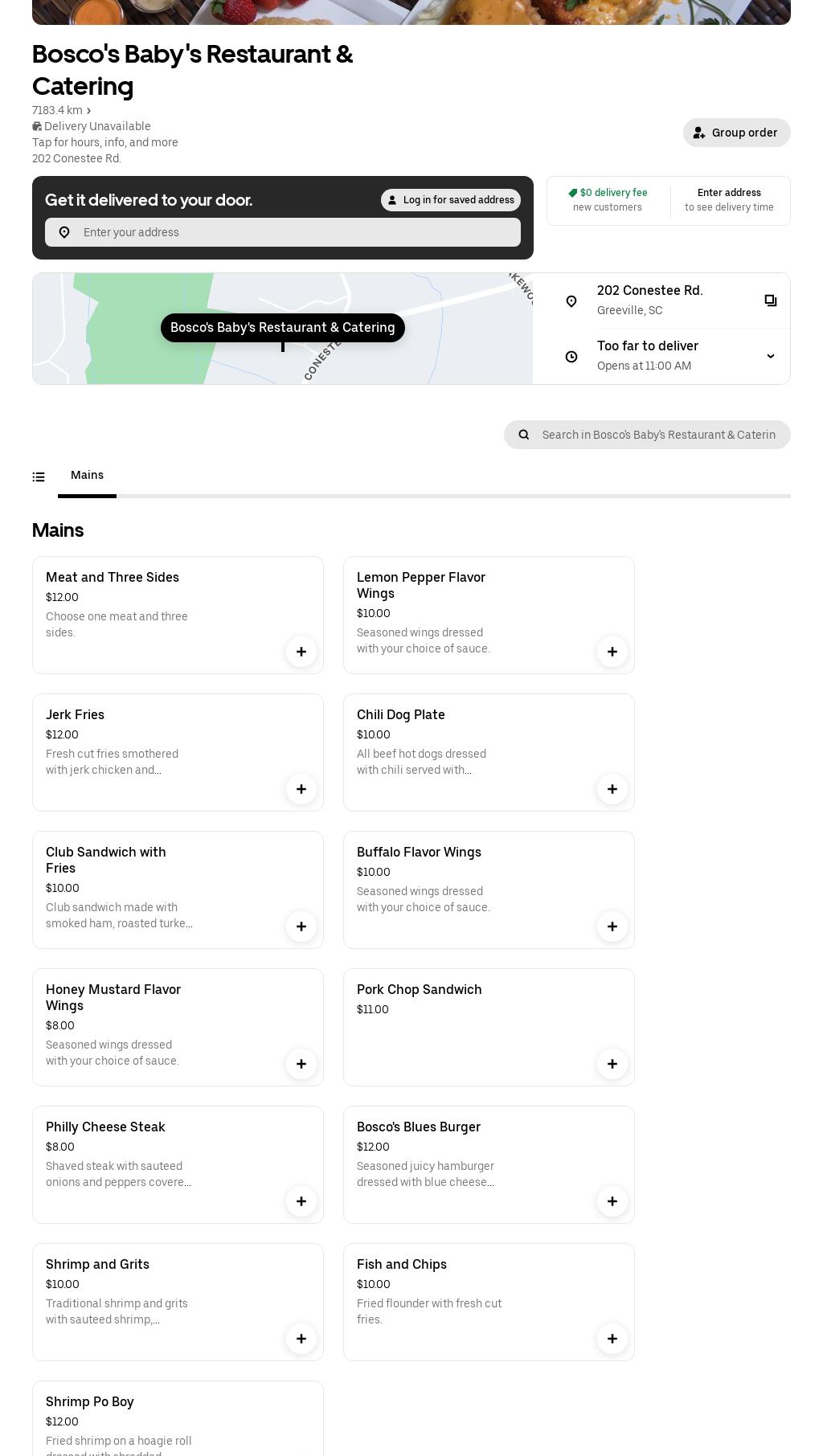Add Bosco's Blues Burger to order
This screenshot has height=1456, width=823.
pos(612,1201)
